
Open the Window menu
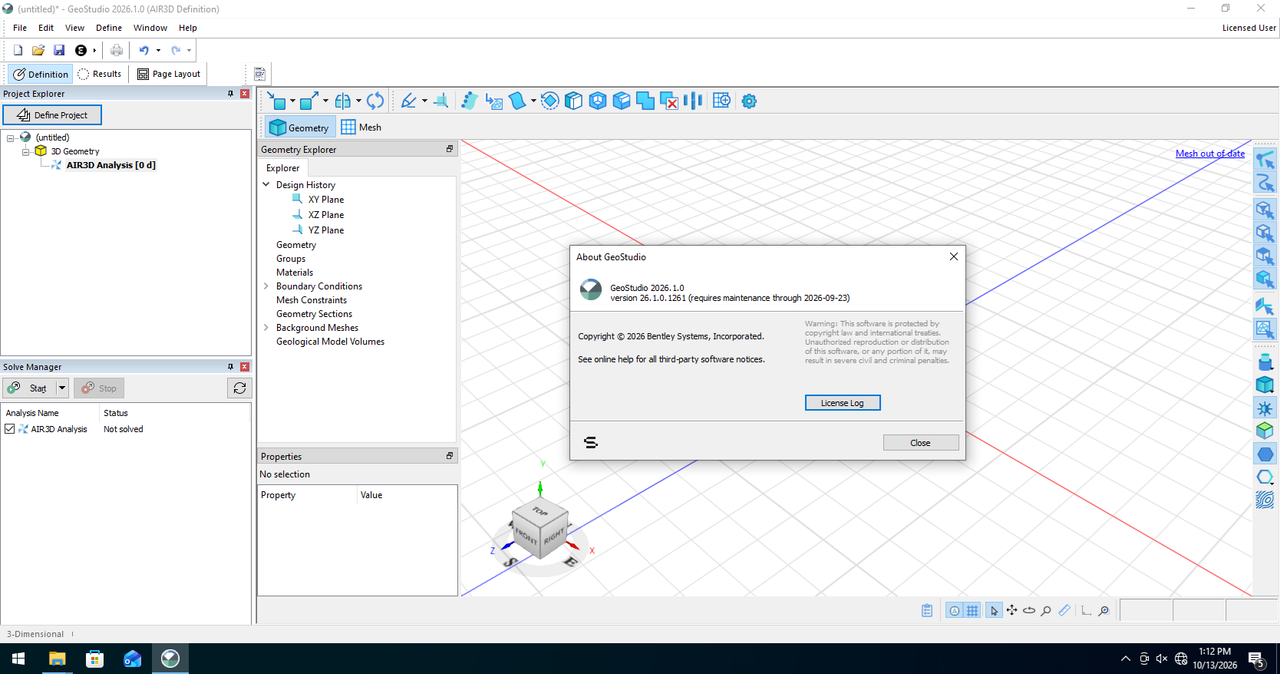pyautogui.click(x=150, y=28)
